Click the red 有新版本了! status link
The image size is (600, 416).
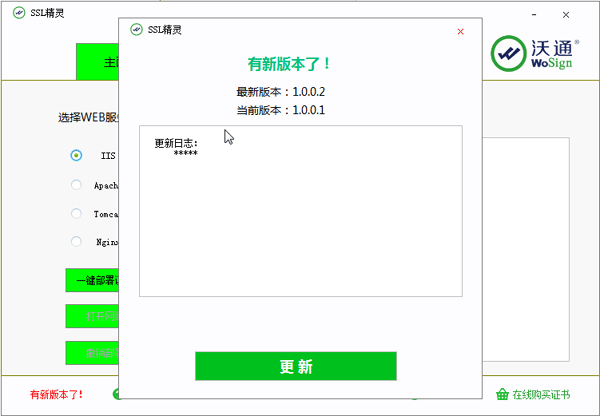(57, 394)
